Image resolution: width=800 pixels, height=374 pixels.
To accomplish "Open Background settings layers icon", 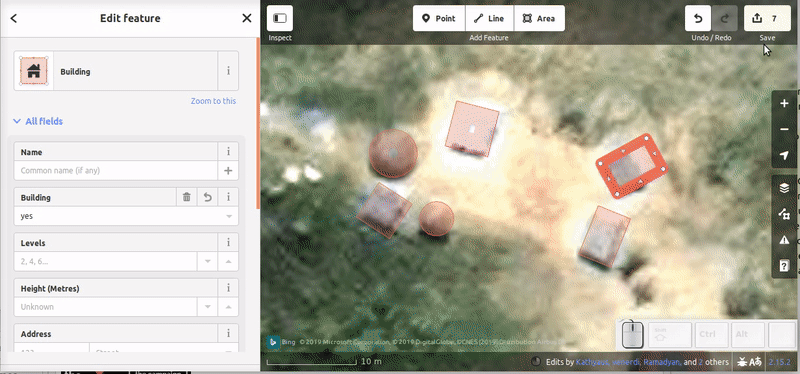I will 784,188.
